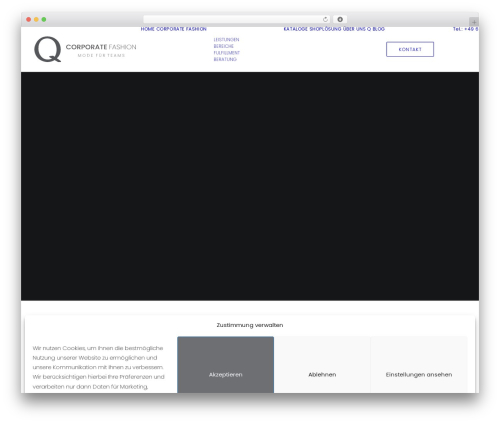The width and height of the screenshot is (500, 423).
Task: Open Fulfillment submenu link
Action: click(x=227, y=53)
